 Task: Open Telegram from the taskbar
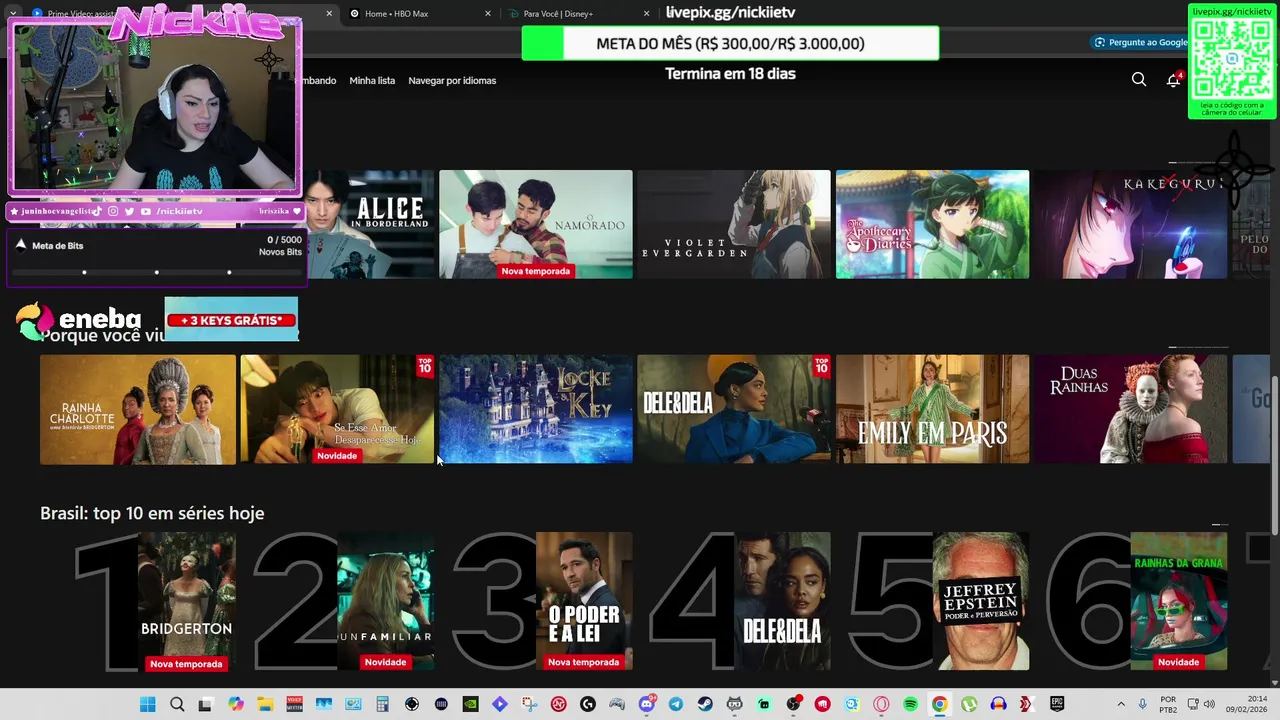point(675,704)
